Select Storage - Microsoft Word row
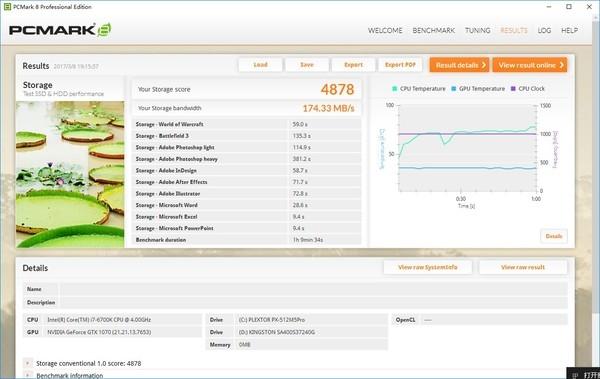 pos(247,205)
